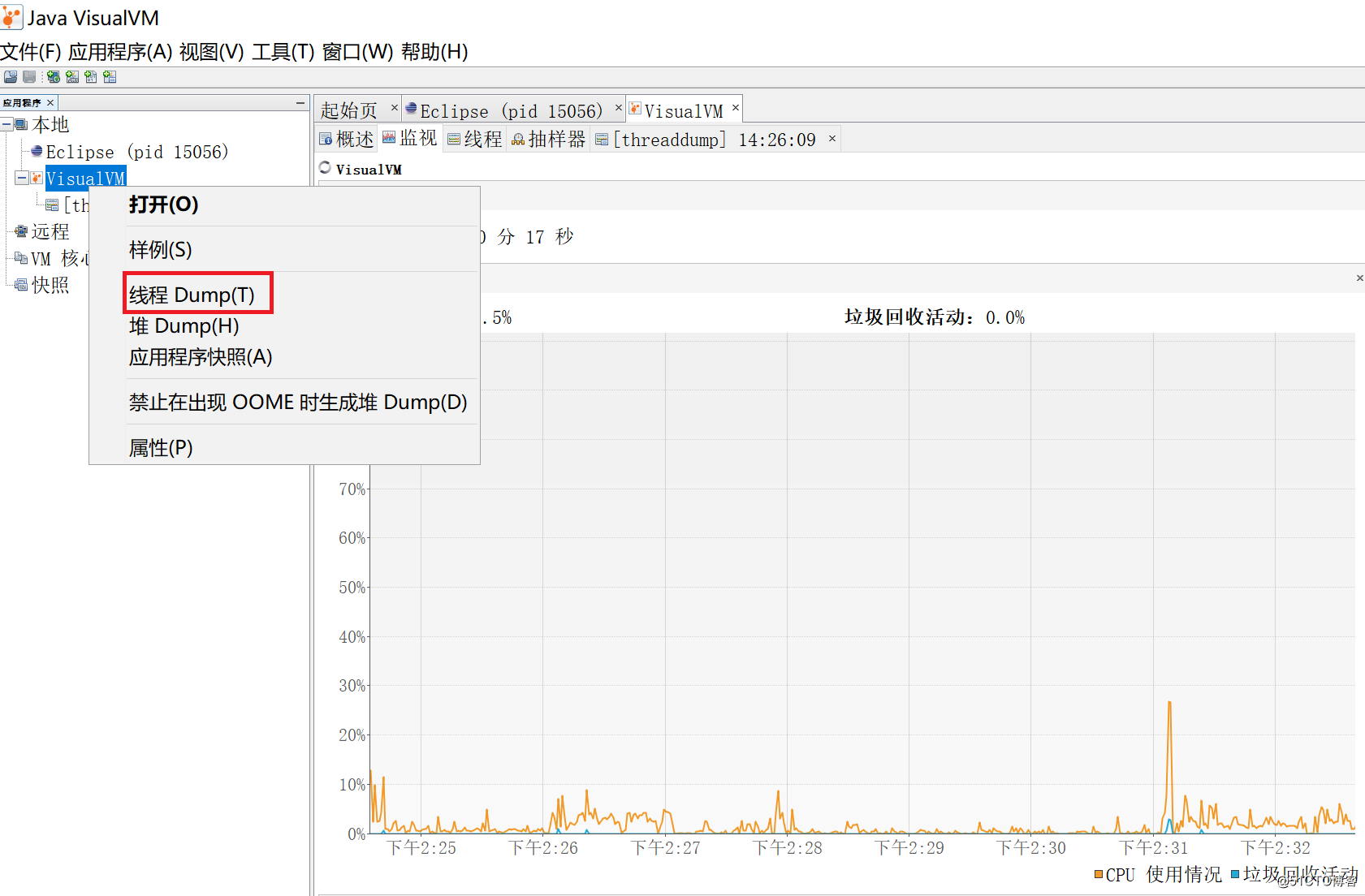This screenshot has height=896, width=1365.
Task: Select the 快照 tree node label
Action: (x=50, y=285)
